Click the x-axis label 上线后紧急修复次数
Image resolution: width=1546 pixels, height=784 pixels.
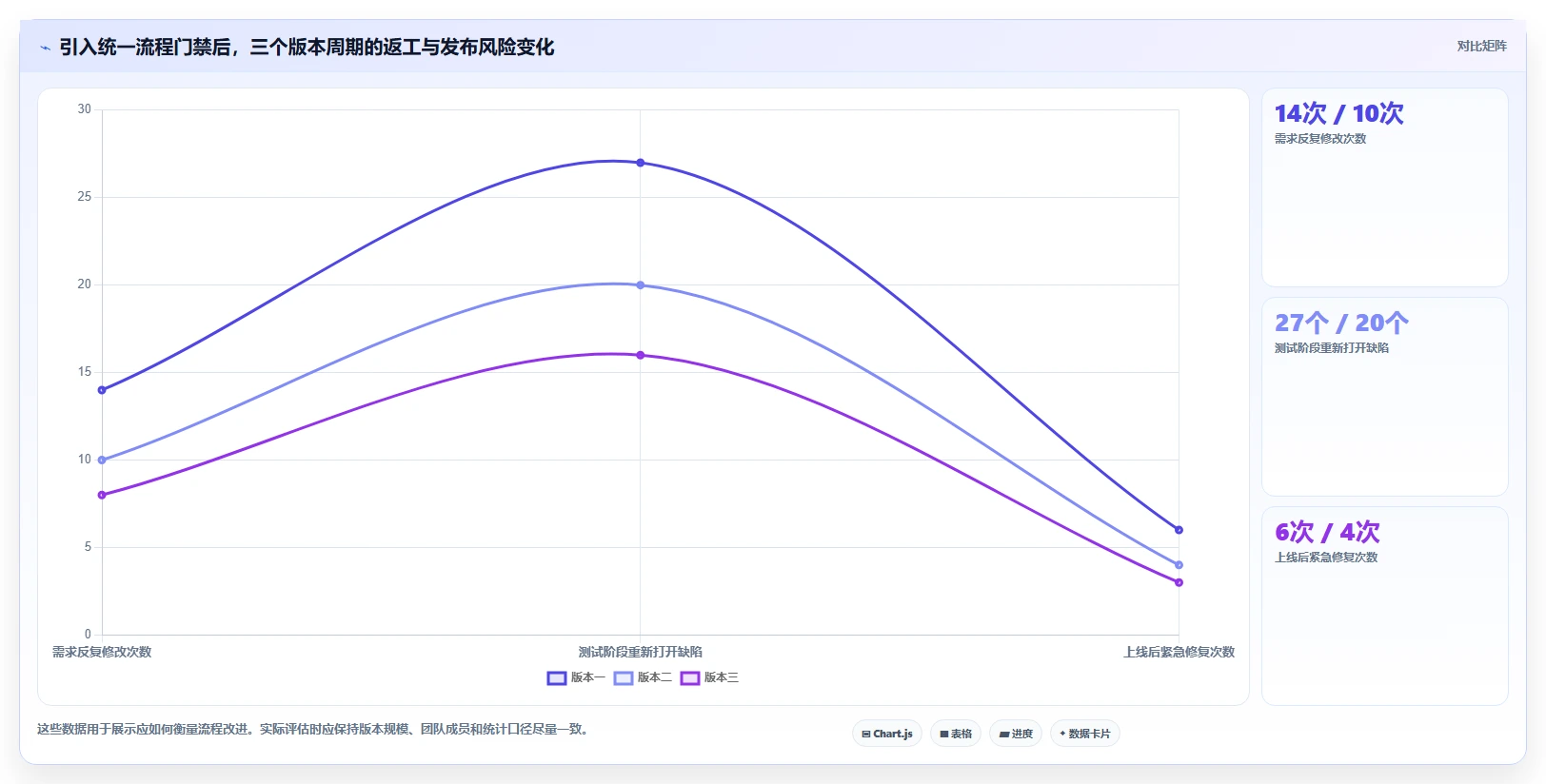pyautogui.click(x=1179, y=652)
